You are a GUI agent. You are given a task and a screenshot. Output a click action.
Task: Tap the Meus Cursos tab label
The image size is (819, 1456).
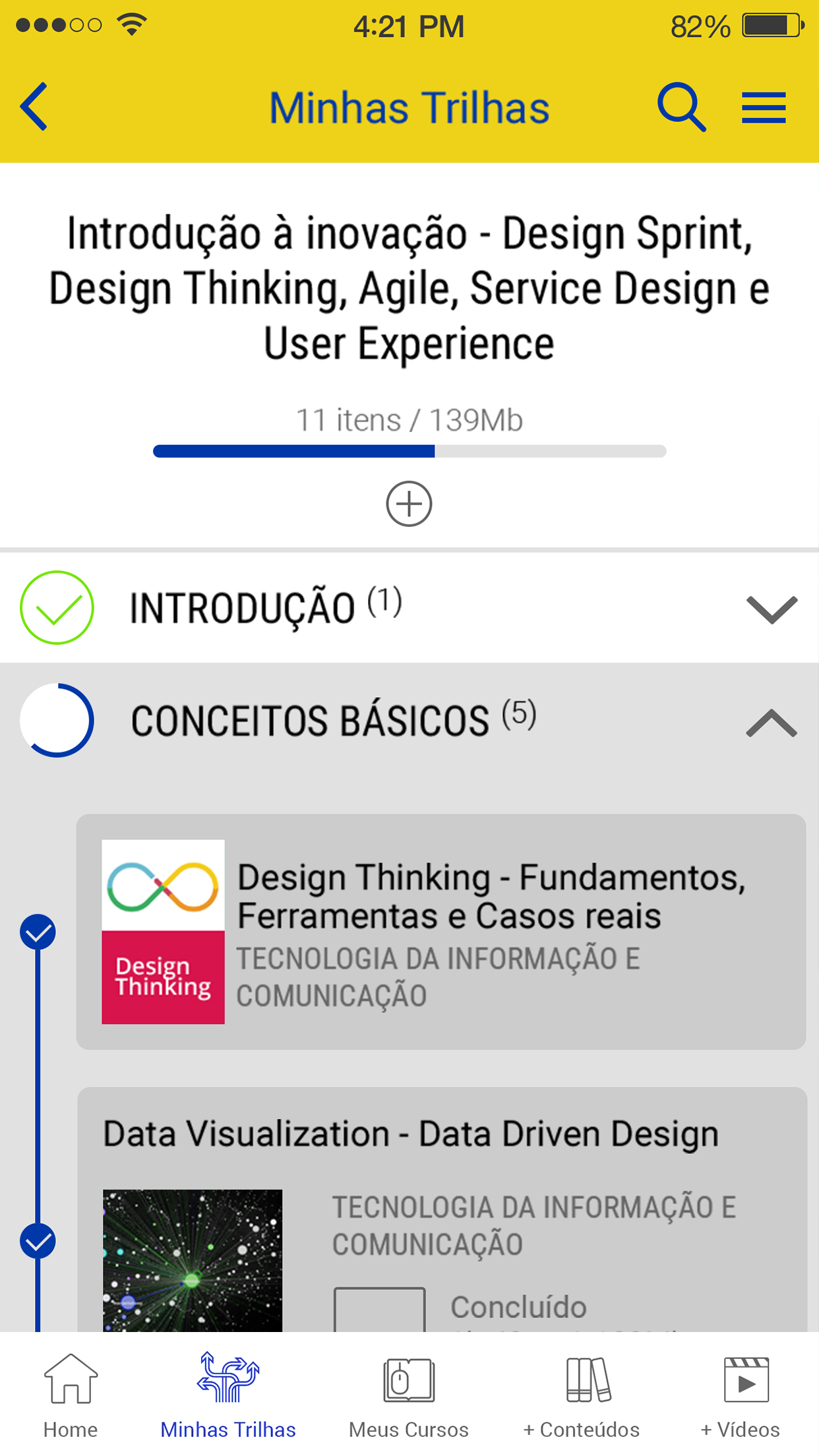409,1430
